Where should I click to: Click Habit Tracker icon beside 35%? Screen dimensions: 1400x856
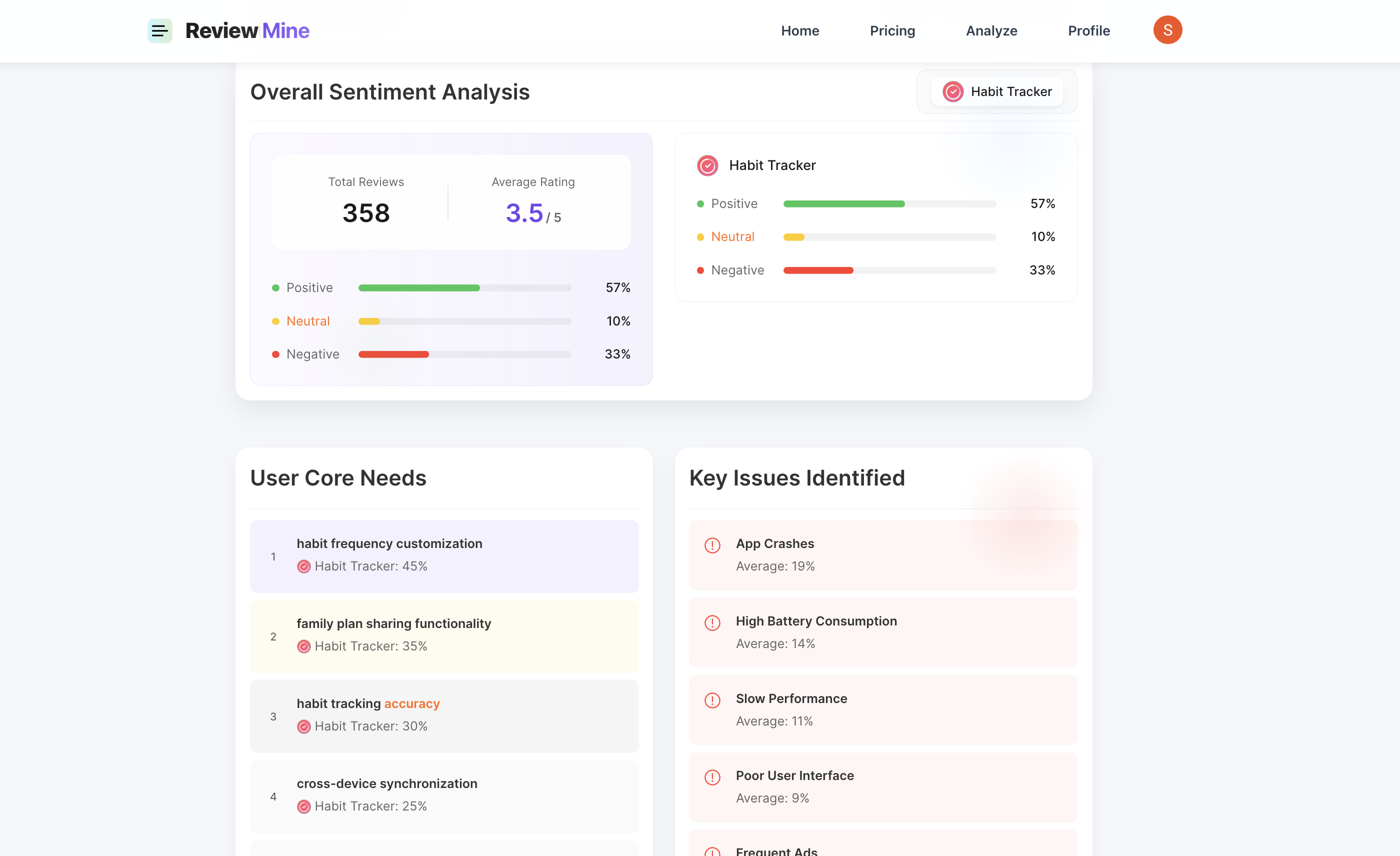(304, 646)
